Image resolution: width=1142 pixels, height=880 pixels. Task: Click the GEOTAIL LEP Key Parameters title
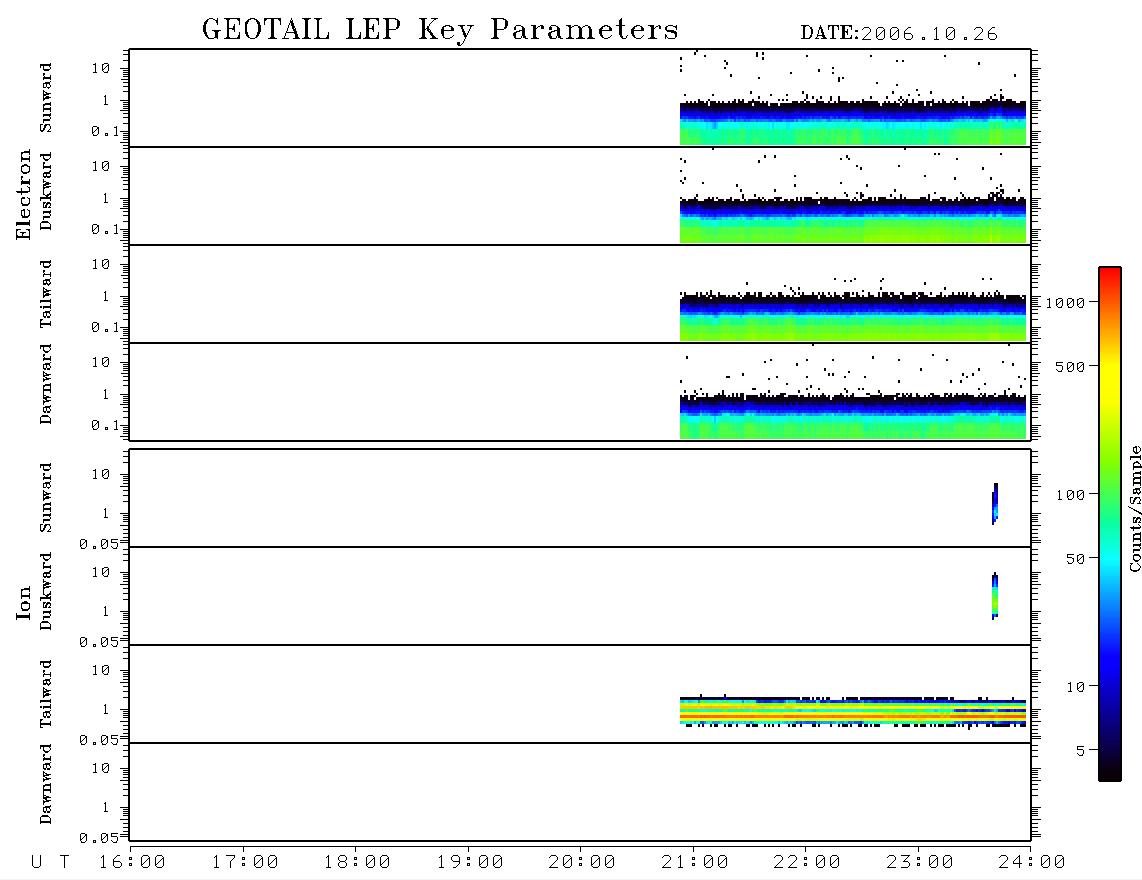pyautogui.click(x=440, y=30)
